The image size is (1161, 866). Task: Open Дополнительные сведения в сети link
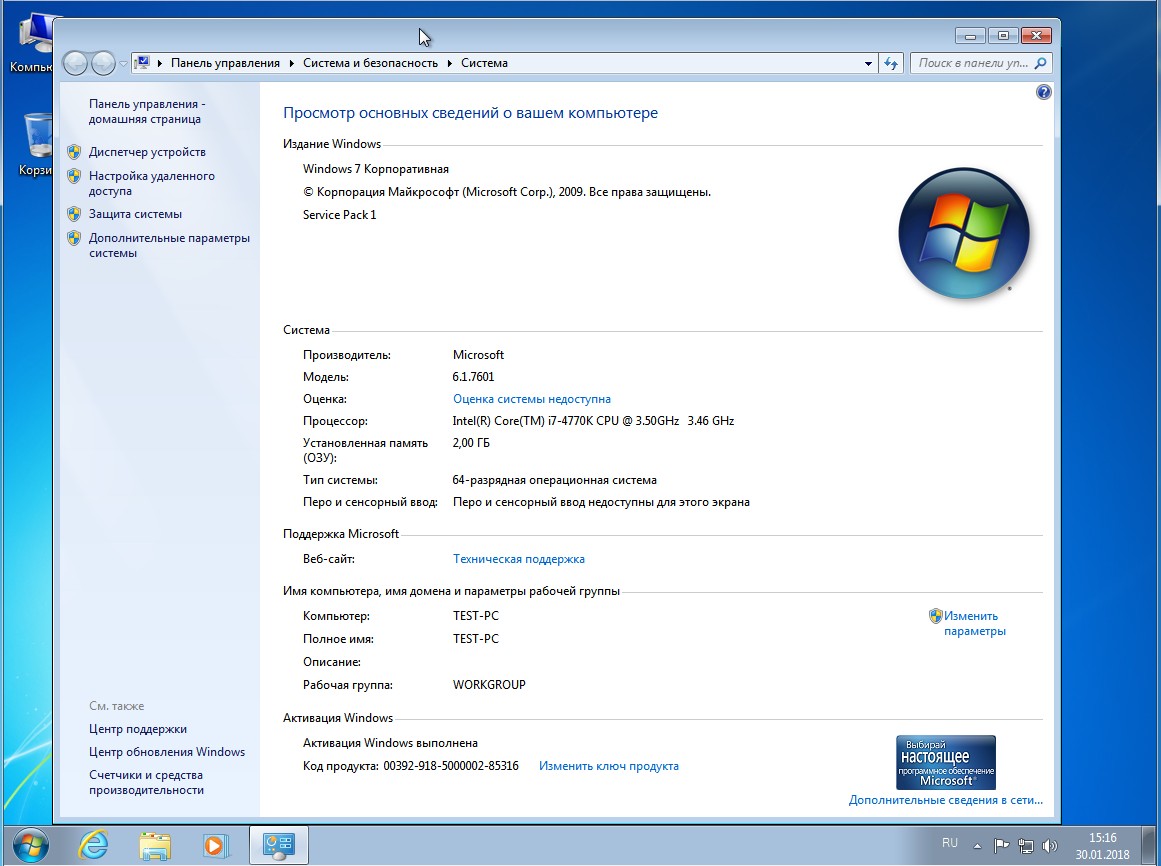coord(946,800)
